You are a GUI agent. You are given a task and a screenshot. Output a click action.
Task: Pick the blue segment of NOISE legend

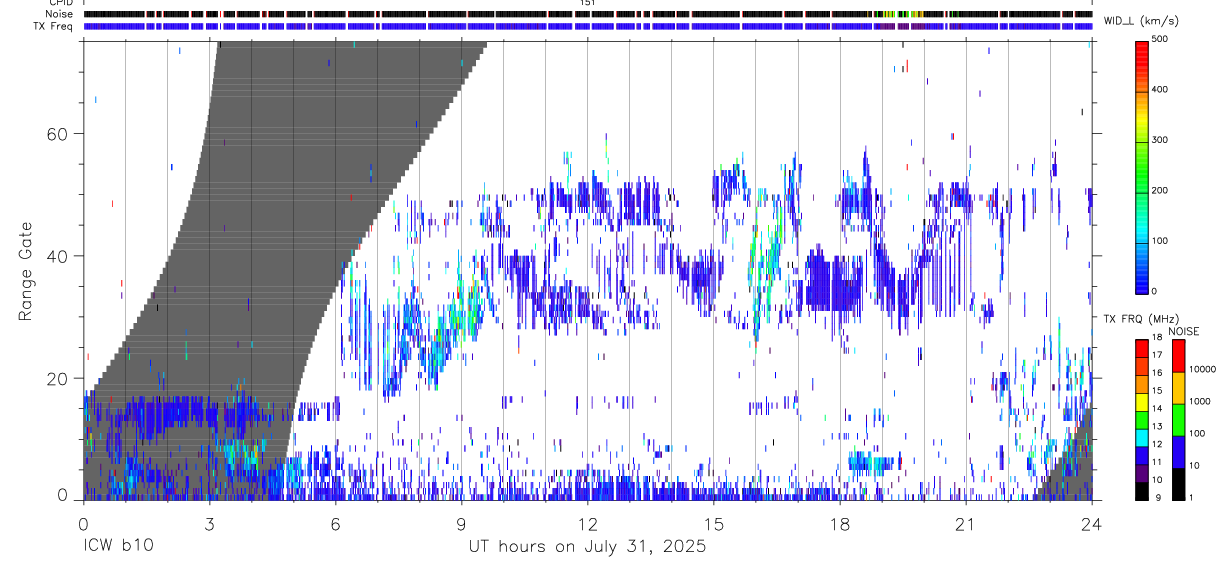click(1178, 452)
